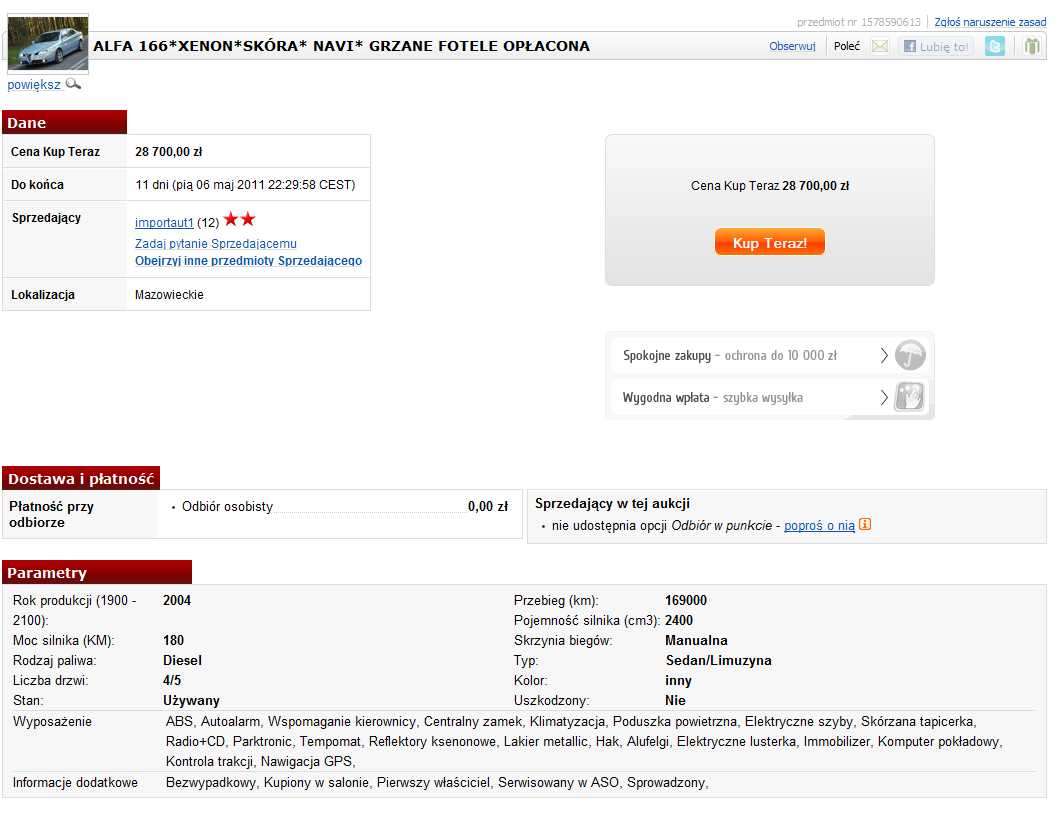Click end date '11 dni (pią 06 maj 2011...'
1058x817 pixels.
point(245,185)
